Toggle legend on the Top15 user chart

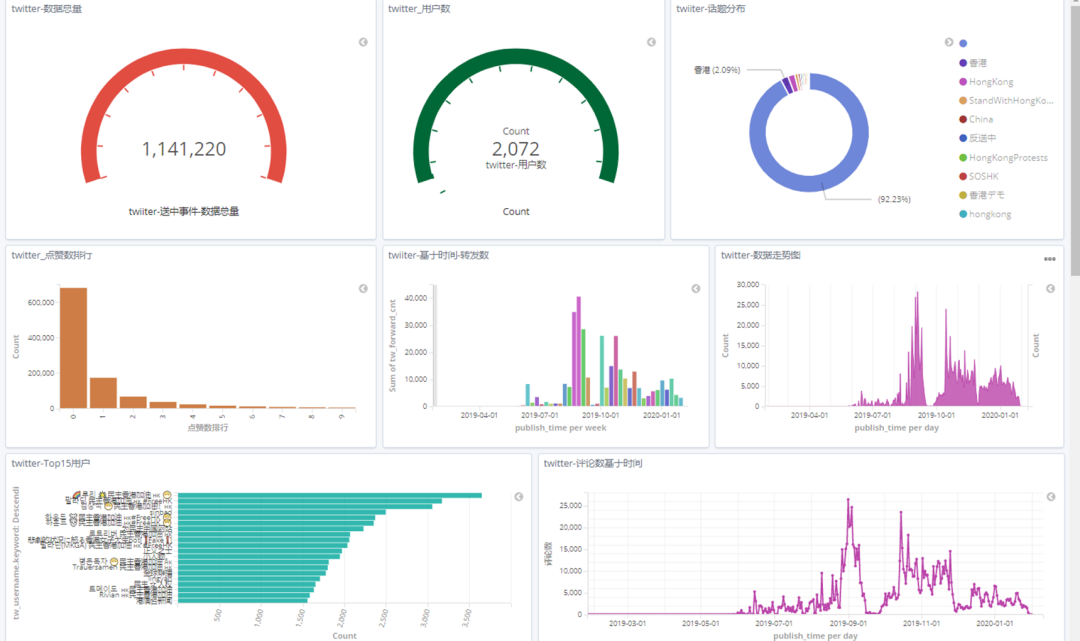(519, 496)
